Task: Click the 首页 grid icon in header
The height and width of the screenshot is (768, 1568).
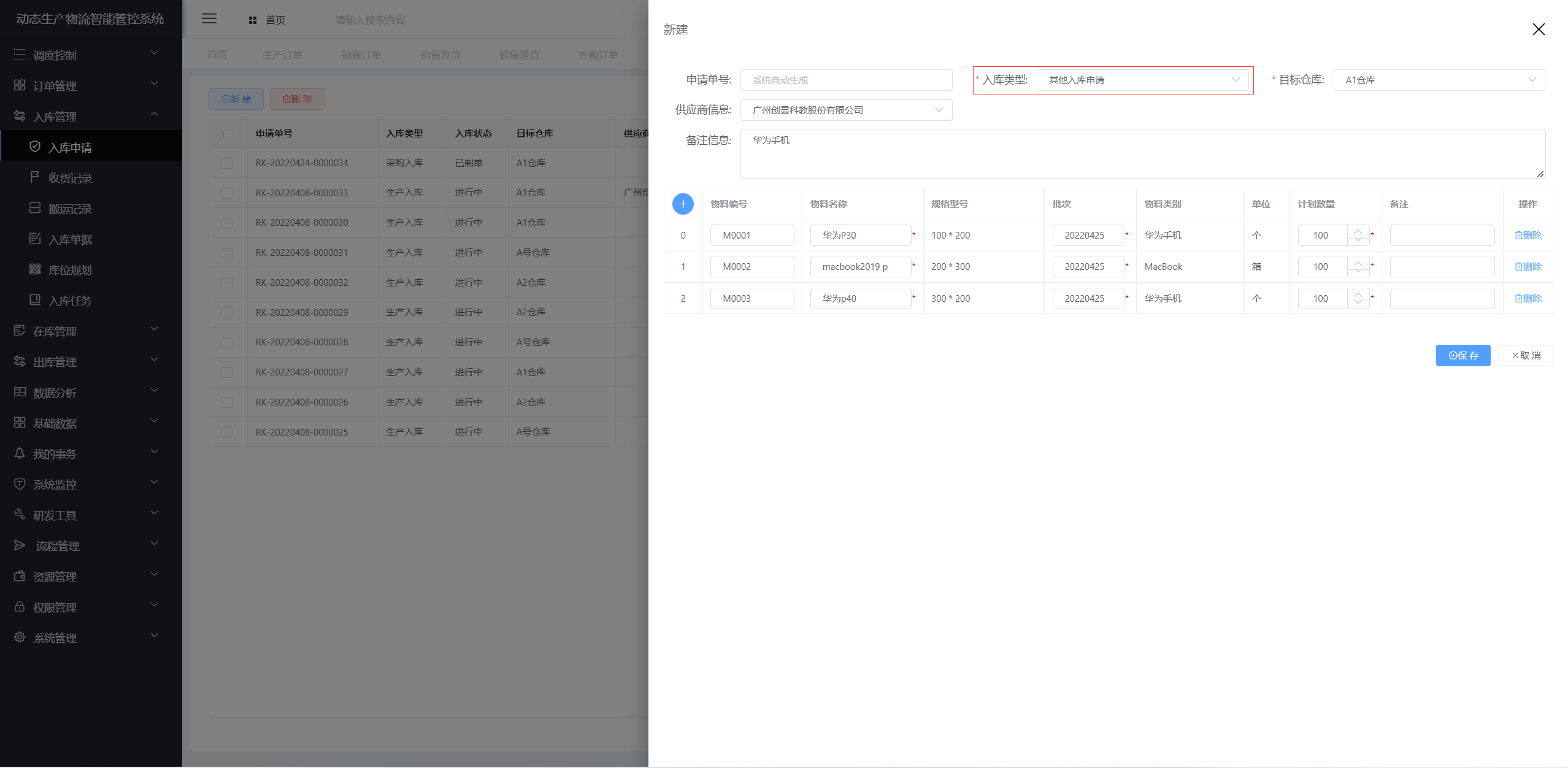Action: (x=253, y=20)
